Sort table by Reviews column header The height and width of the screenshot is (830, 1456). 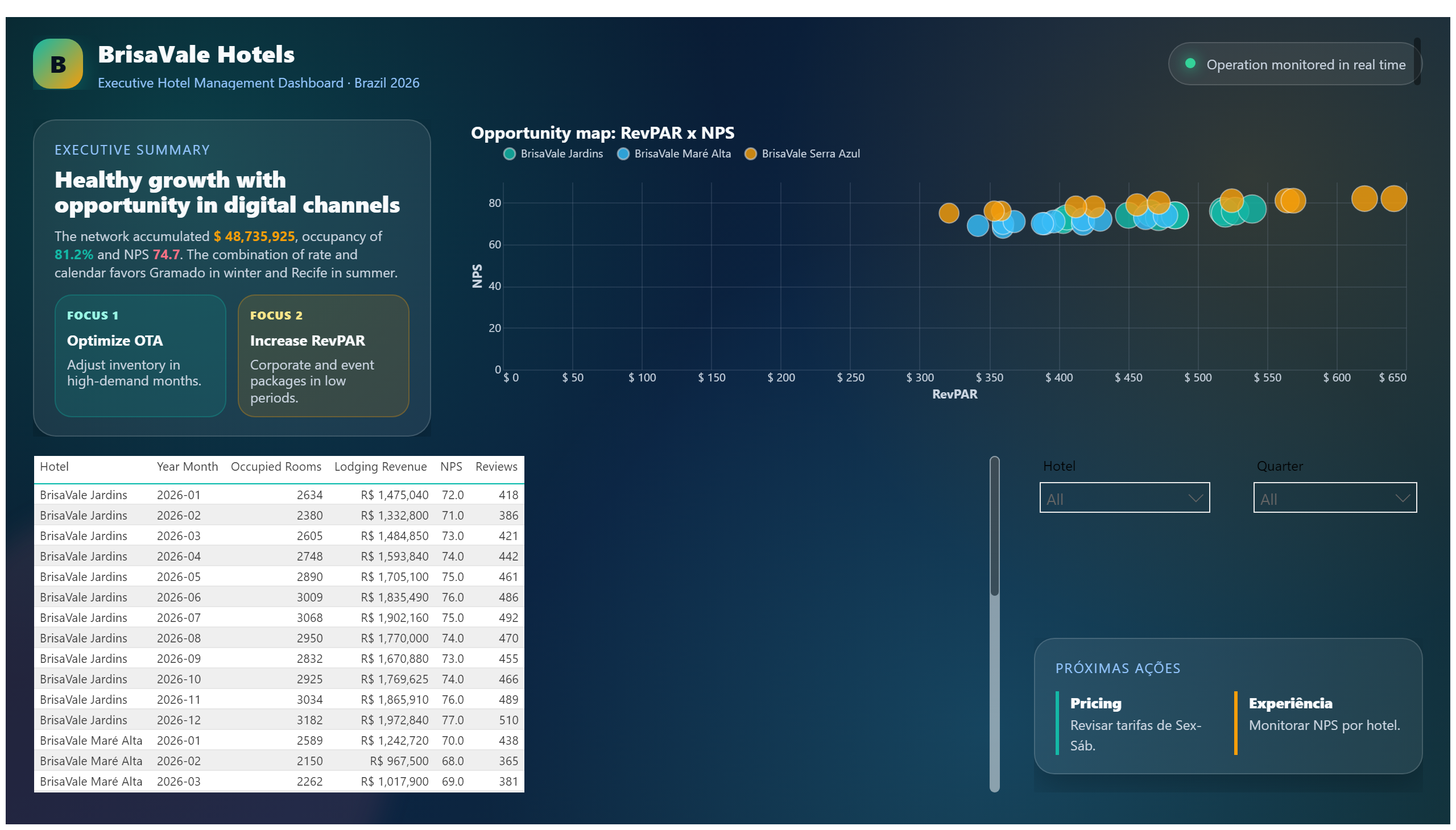(x=496, y=467)
